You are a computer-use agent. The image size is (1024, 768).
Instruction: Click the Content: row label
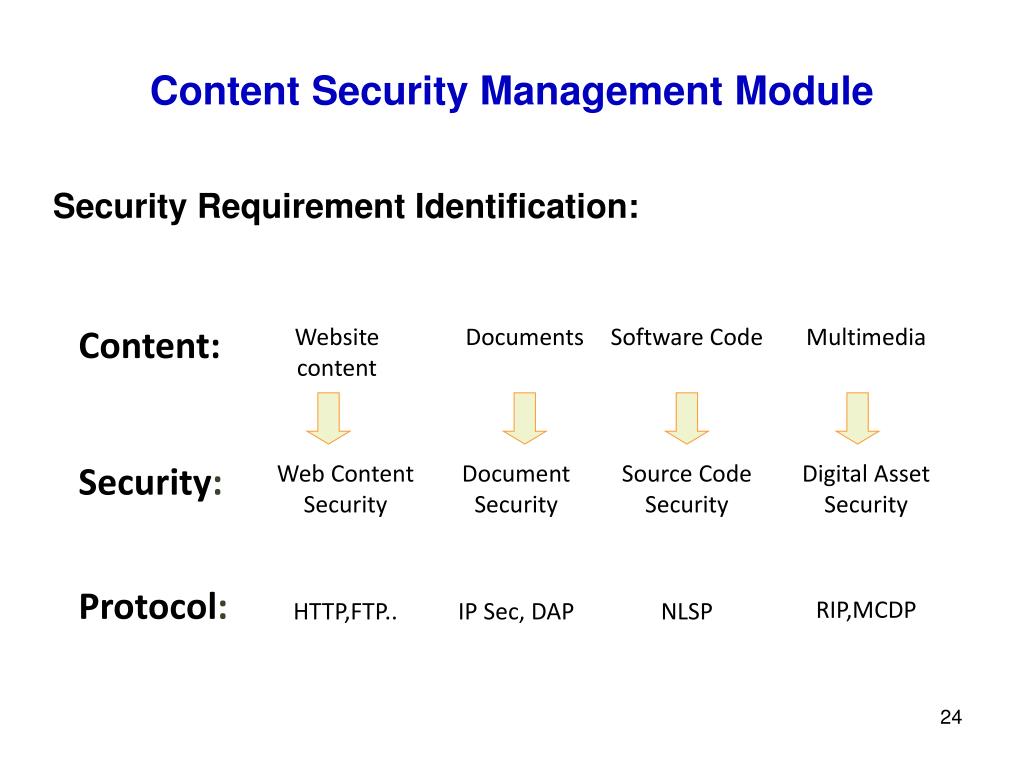[150, 345]
